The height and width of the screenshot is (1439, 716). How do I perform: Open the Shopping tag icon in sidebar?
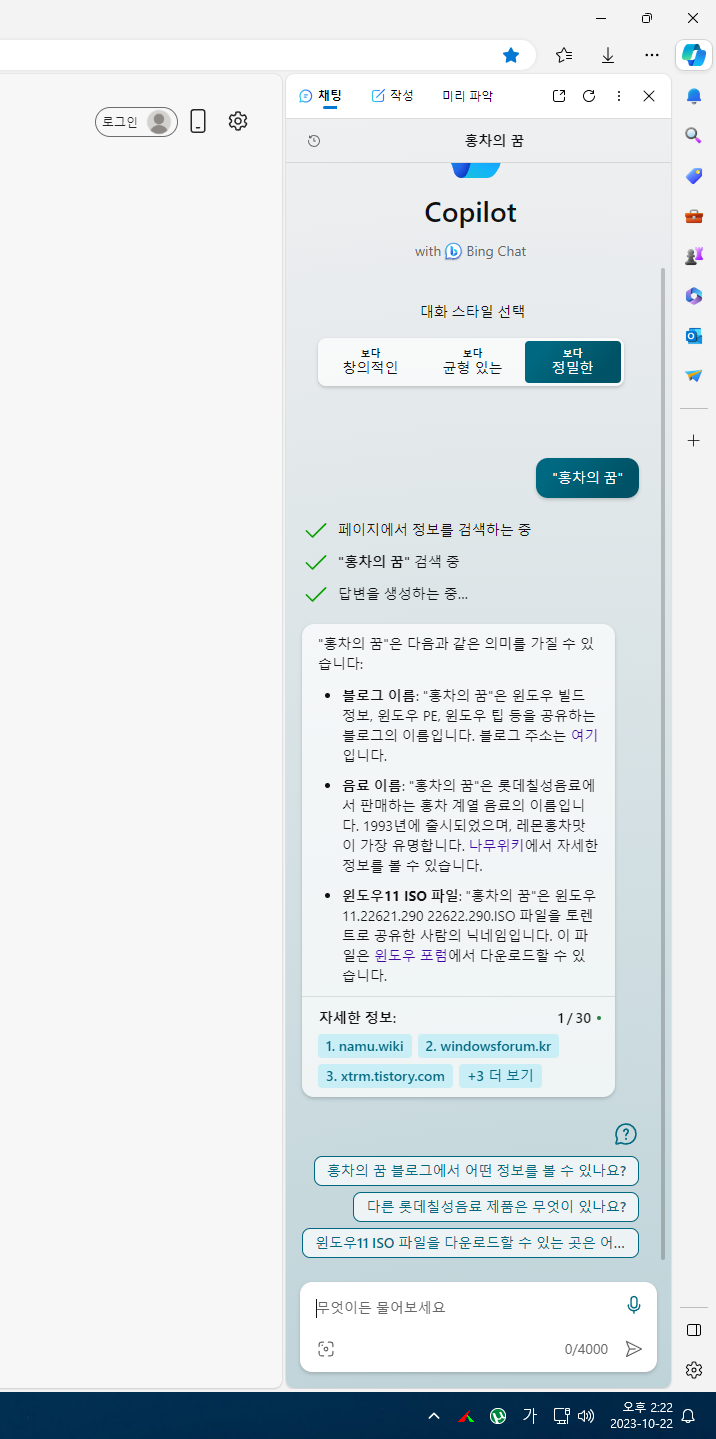click(x=694, y=175)
